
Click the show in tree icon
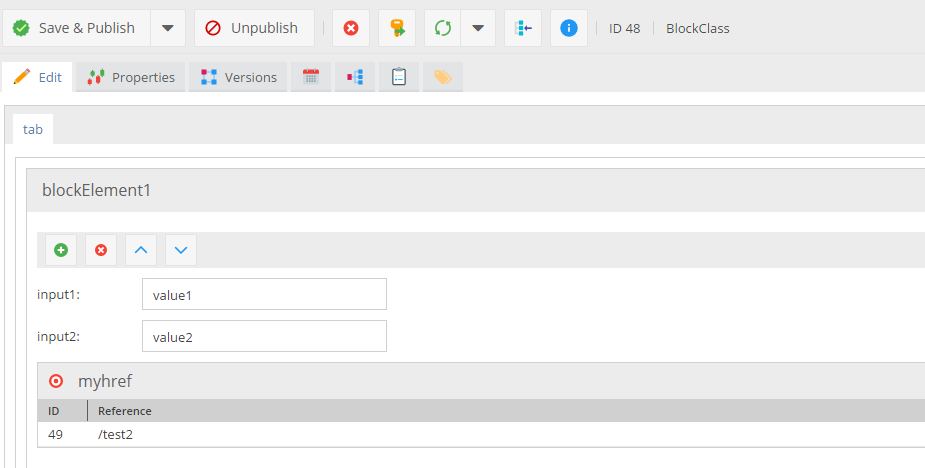[522, 28]
